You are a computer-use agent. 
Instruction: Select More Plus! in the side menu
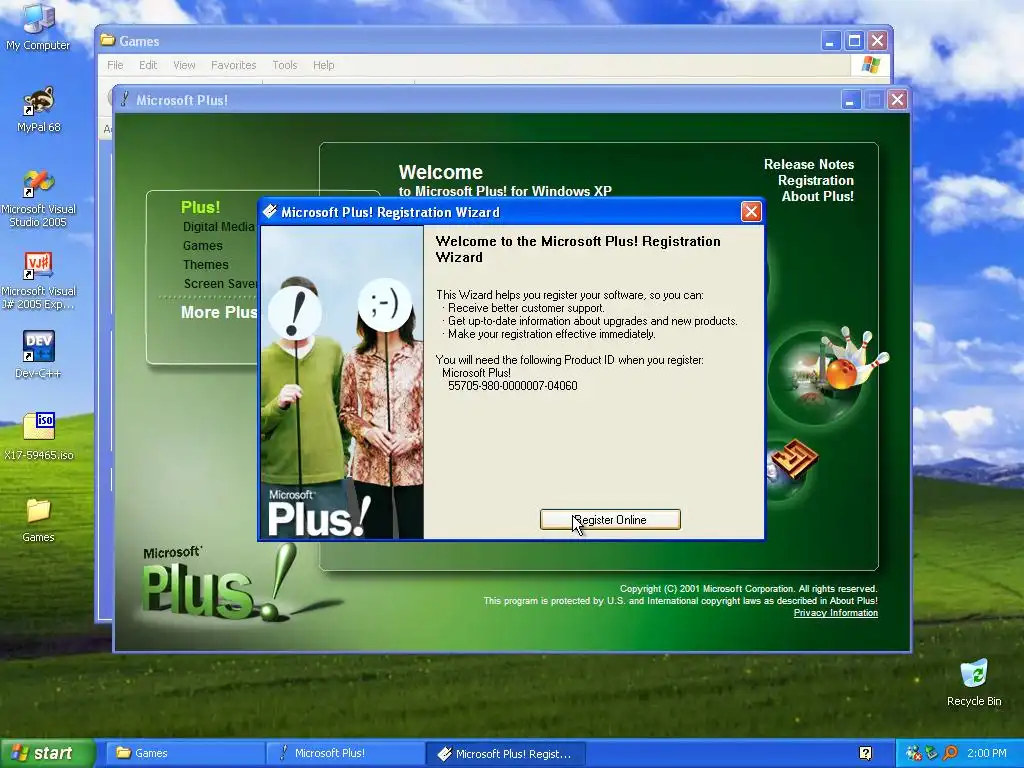pos(219,312)
